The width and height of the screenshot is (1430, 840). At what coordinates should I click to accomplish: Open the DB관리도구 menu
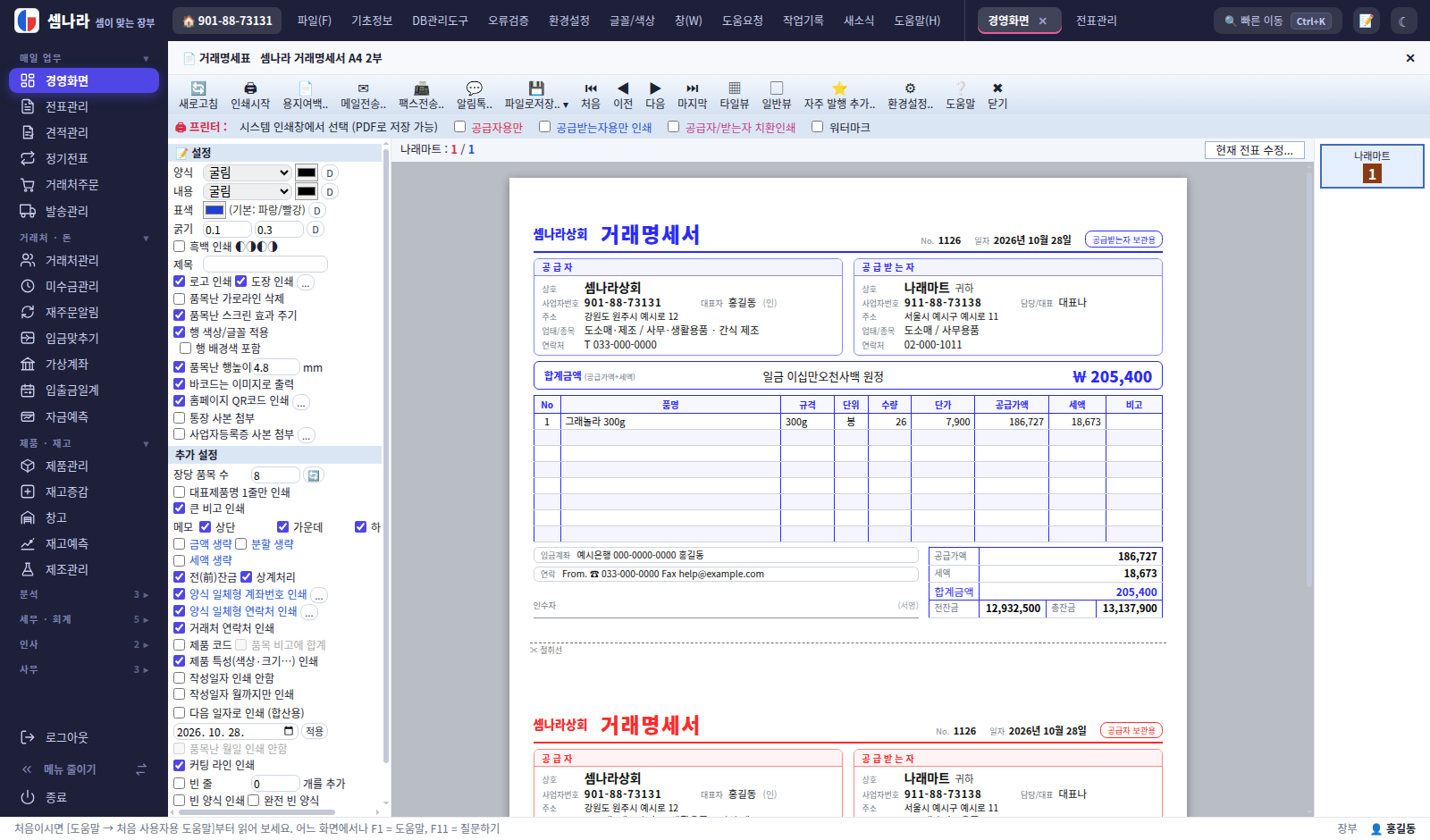point(440,21)
